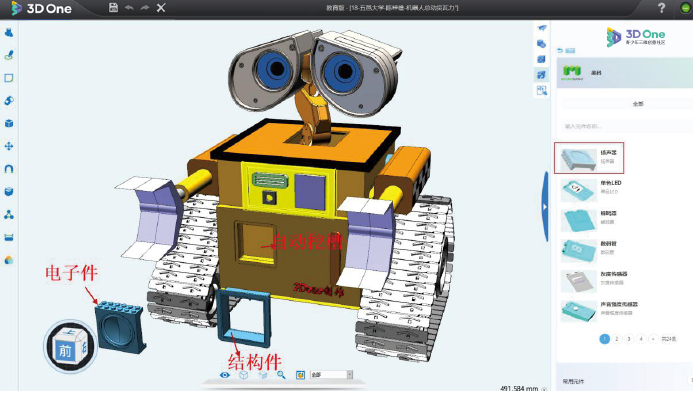
Task: Open the basic primitives tool in the left toolbar
Action: point(9,32)
